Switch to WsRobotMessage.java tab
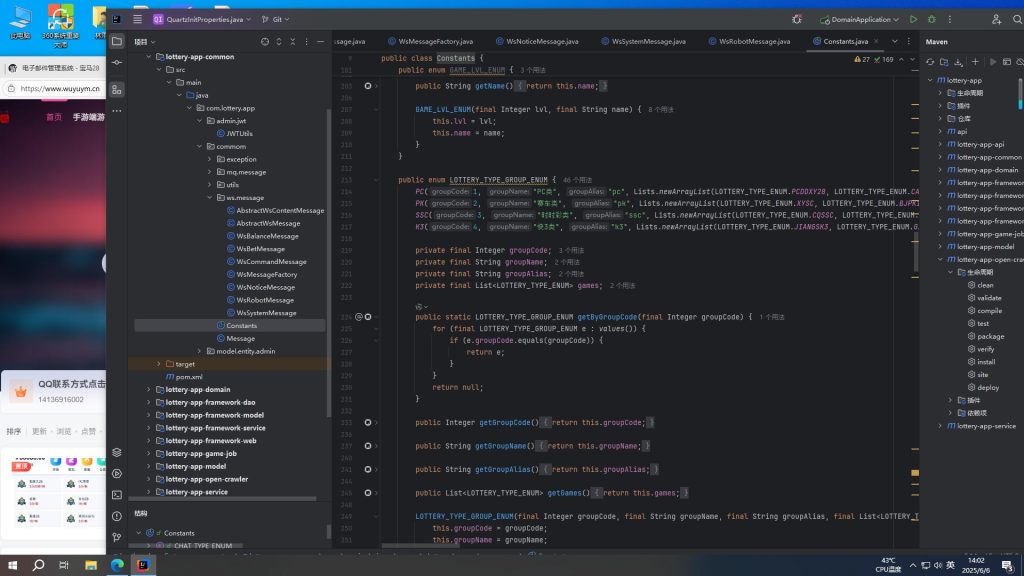This screenshot has height=576, width=1024. click(749, 41)
